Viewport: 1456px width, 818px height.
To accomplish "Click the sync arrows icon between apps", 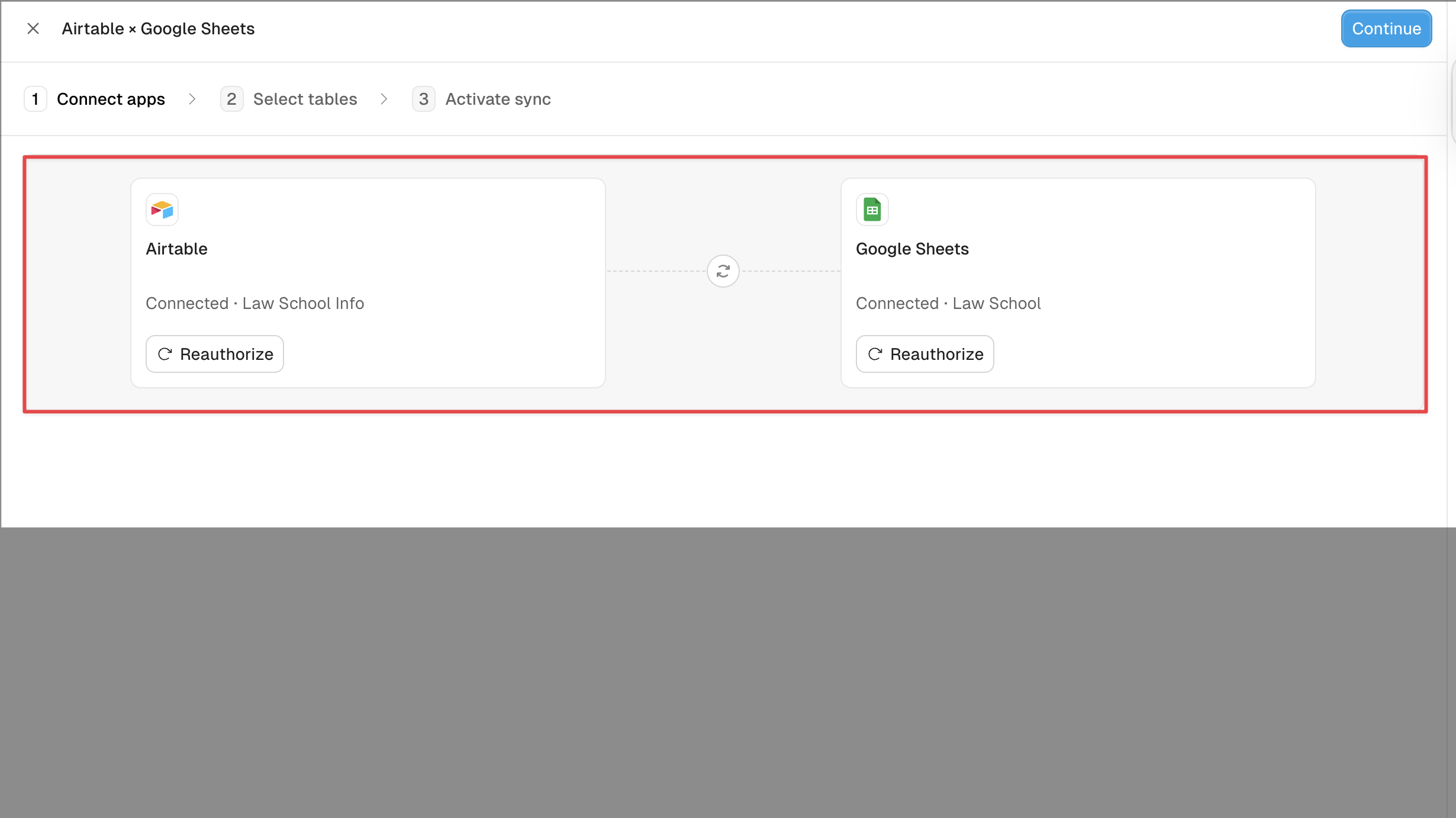I will pyautogui.click(x=723, y=271).
